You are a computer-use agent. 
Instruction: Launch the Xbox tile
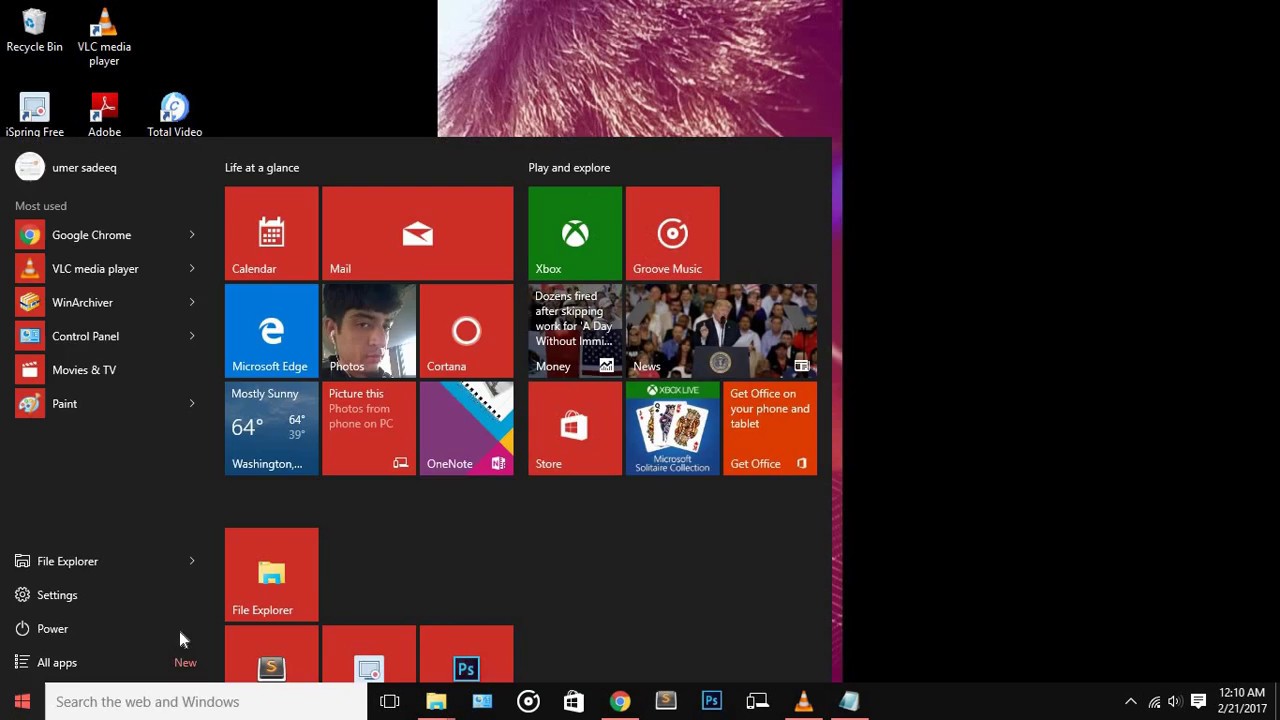[x=575, y=233]
